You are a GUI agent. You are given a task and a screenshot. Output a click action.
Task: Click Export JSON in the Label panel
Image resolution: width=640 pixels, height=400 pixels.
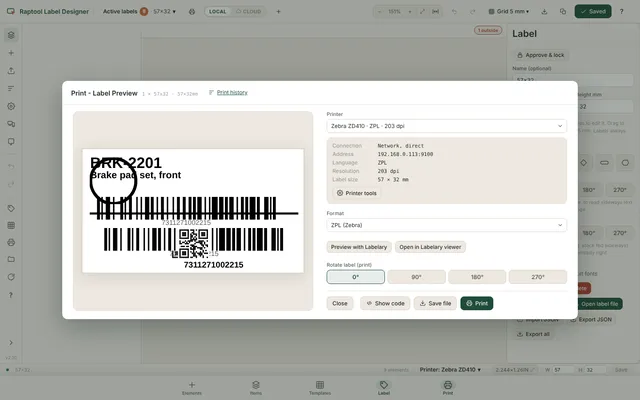point(591,320)
